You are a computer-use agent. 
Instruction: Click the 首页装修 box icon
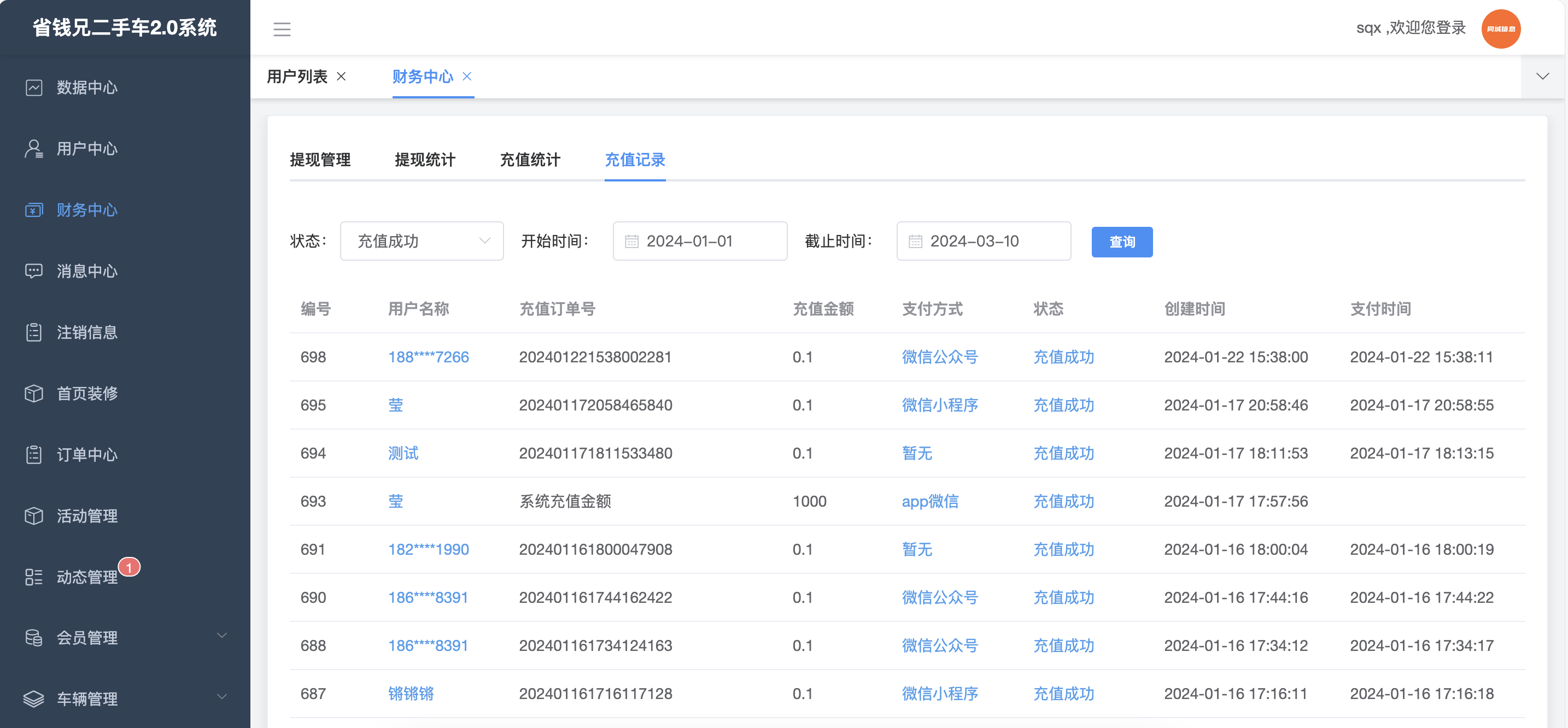tap(34, 393)
